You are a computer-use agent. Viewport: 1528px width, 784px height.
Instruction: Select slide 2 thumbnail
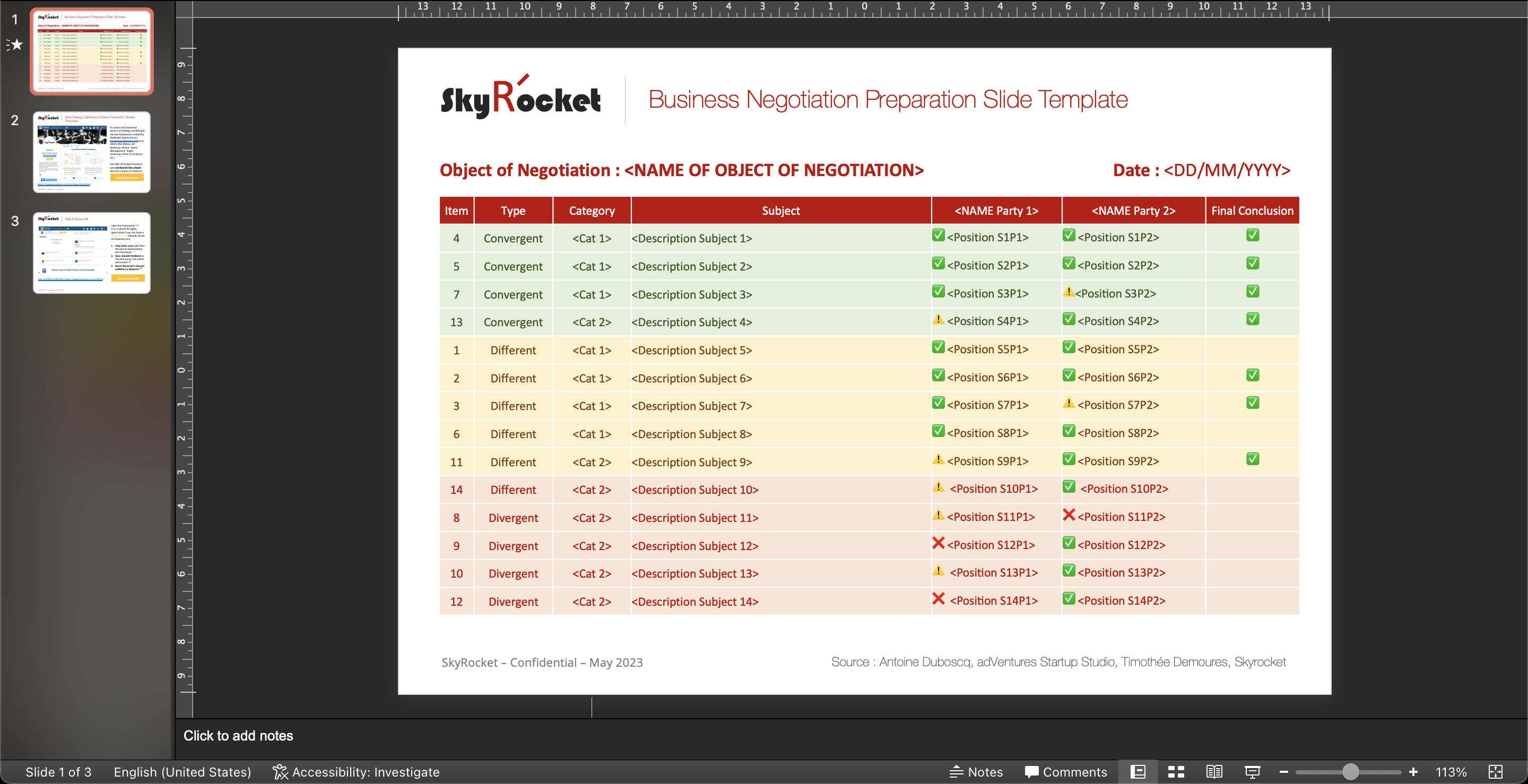click(91, 152)
